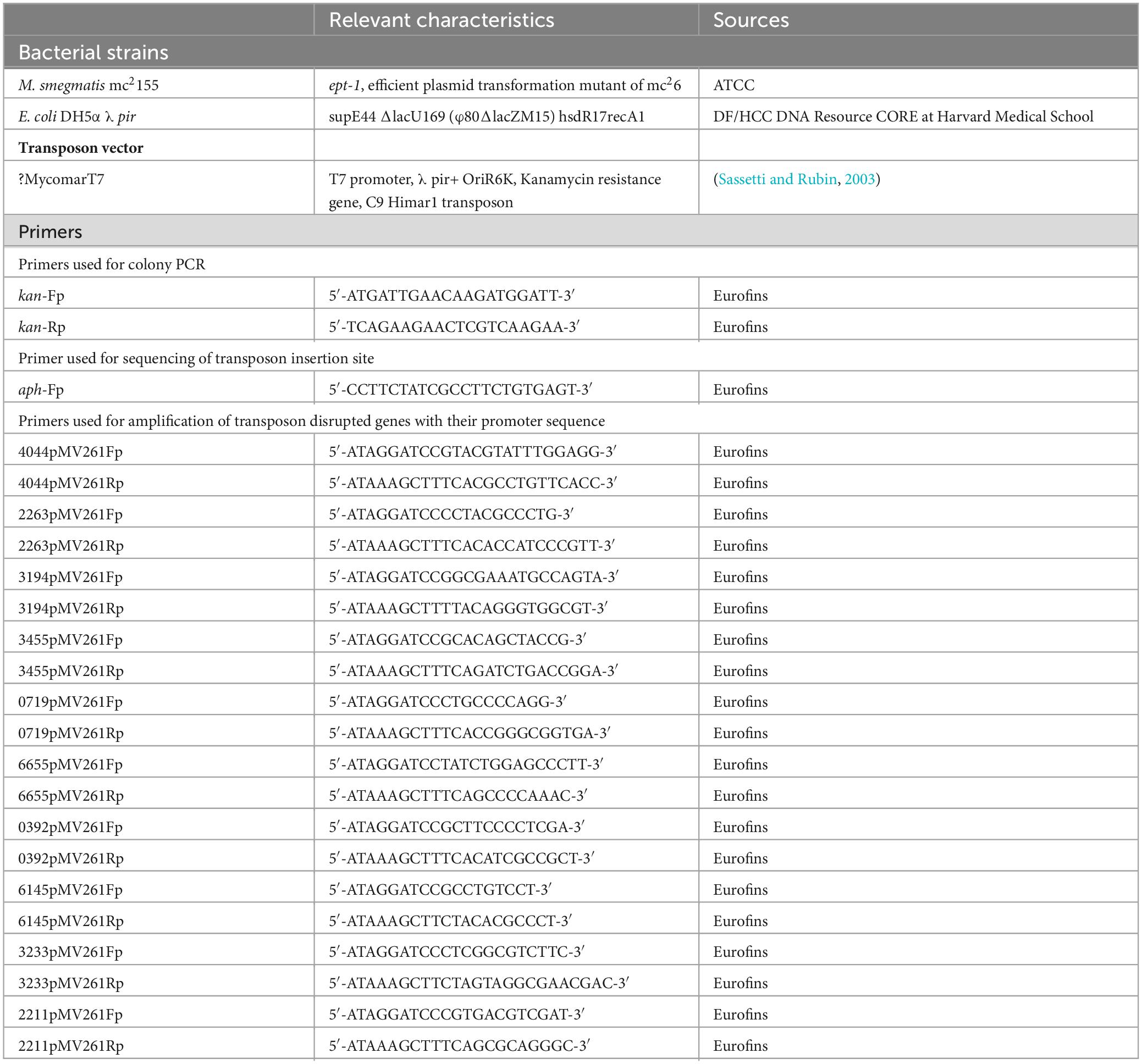Select the Eurofins source for aph-Fp
Screen dimensions: 1142x1064
pos(740,389)
